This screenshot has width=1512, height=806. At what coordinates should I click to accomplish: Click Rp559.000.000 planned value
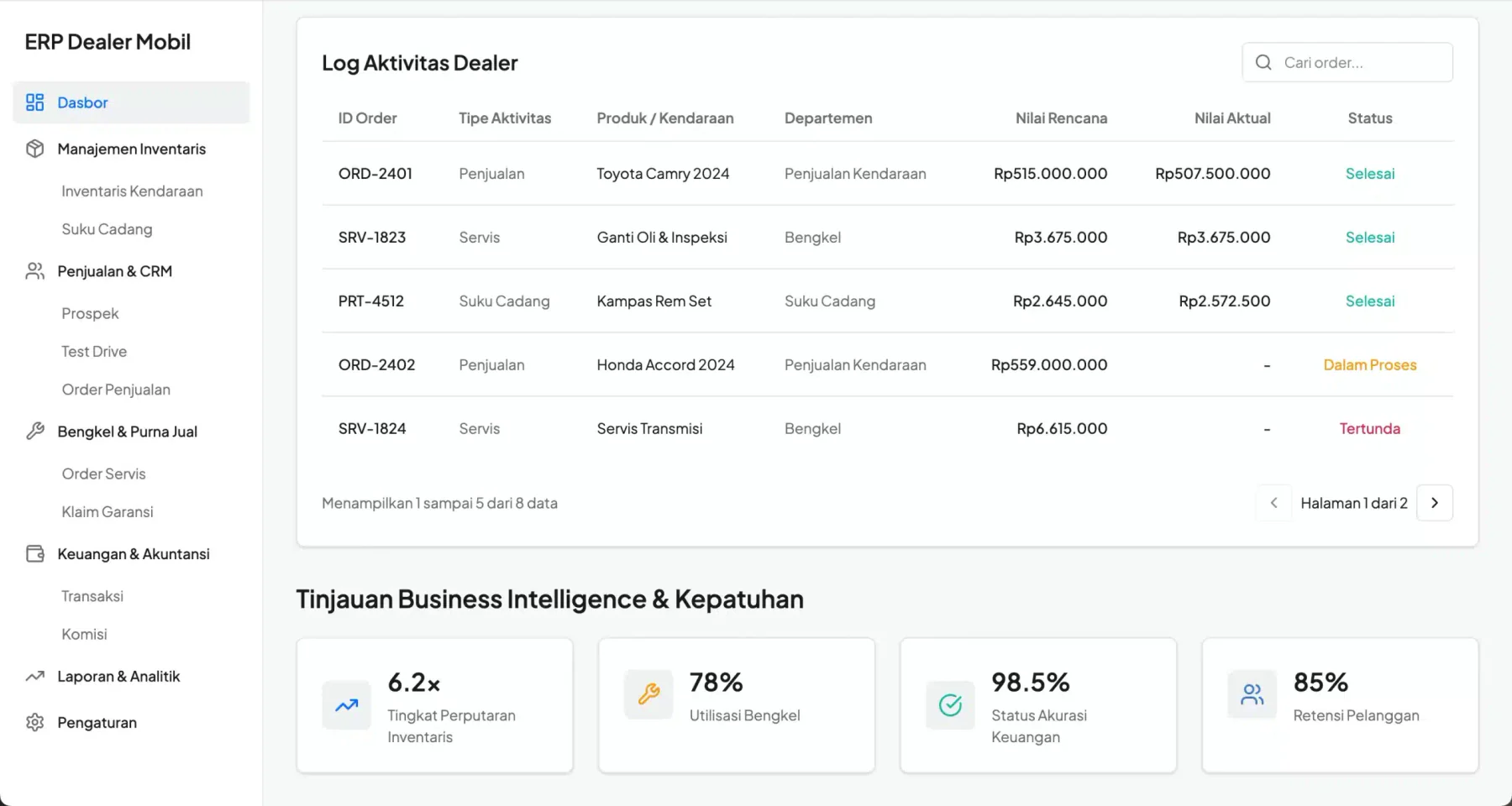pos(1049,365)
